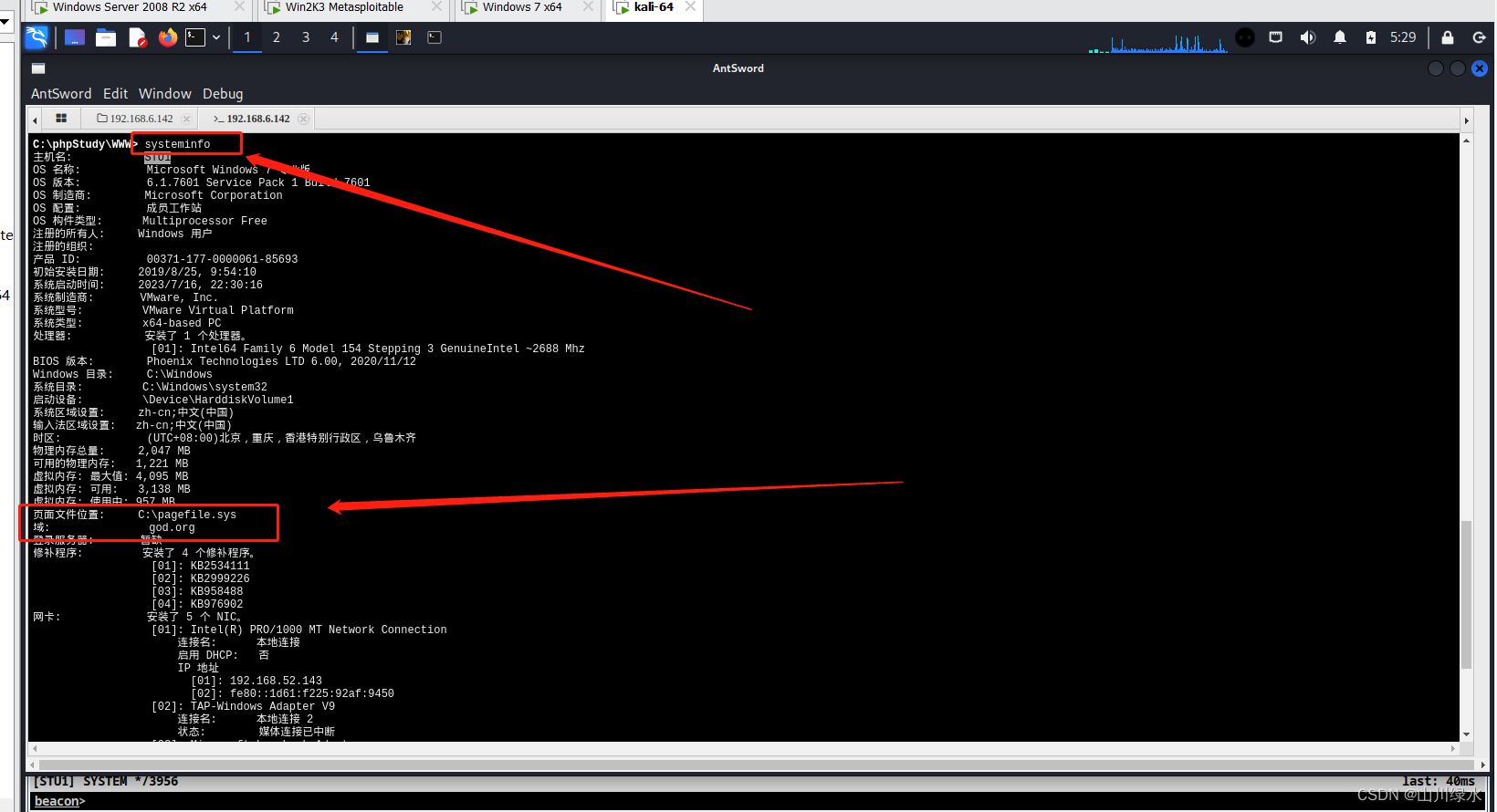This screenshot has height=812, width=1497.
Task: Open the AntSword window menu icon
Action: click(38, 68)
